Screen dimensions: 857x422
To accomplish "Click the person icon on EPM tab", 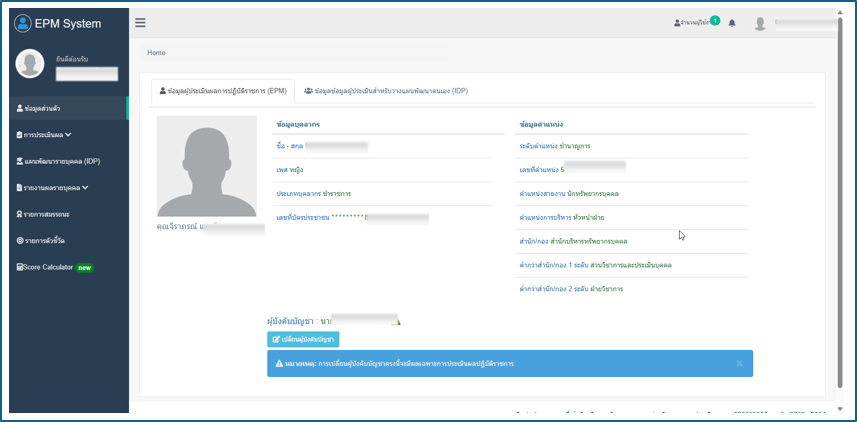I will coord(163,91).
